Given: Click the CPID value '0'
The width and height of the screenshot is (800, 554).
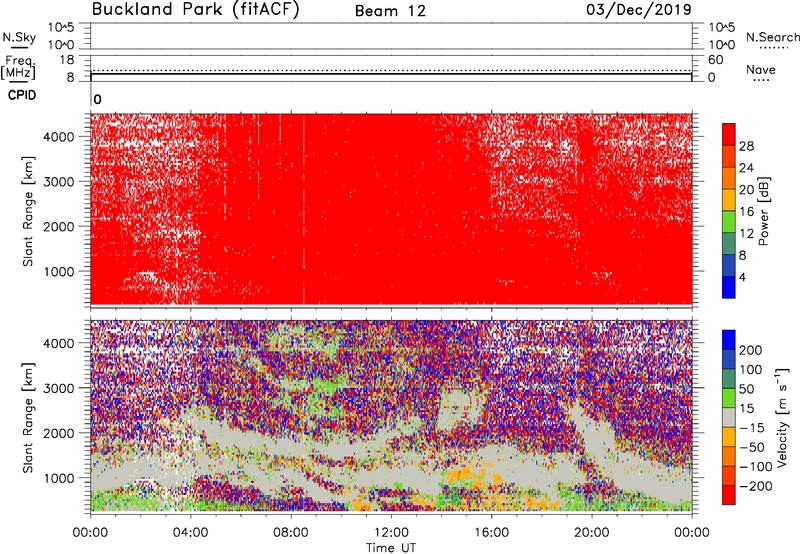Looking at the screenshot, I should (97, 99).
